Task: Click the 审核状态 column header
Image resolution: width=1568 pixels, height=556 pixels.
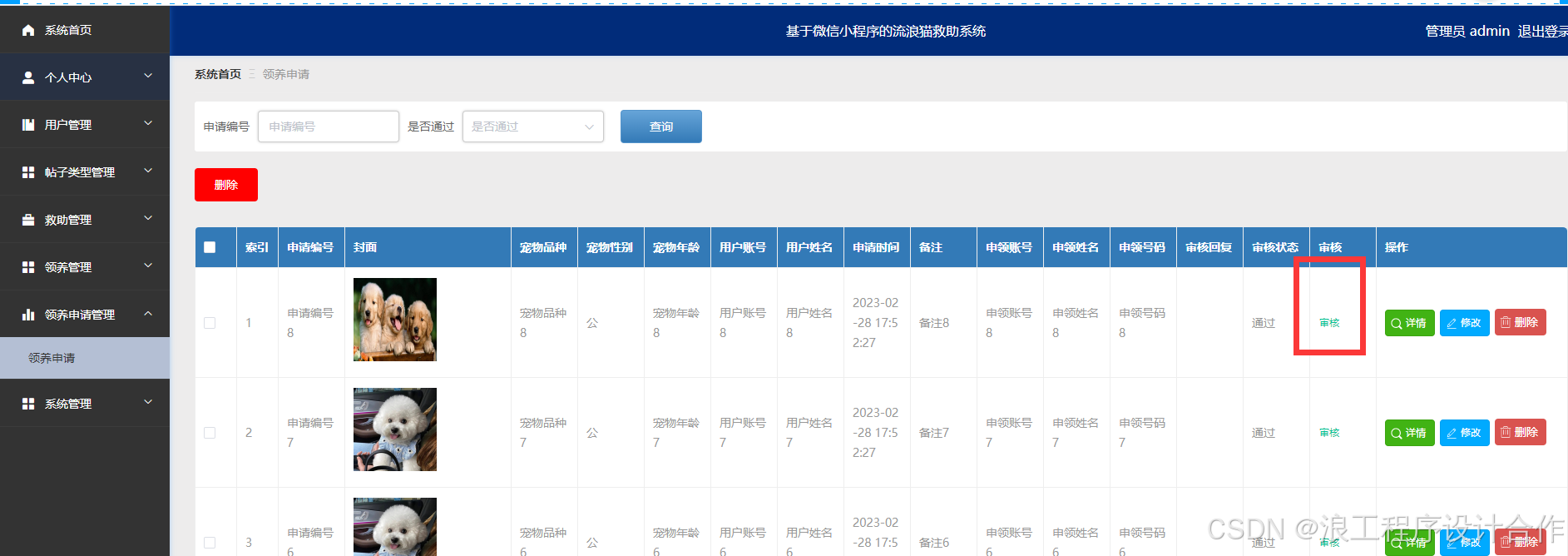Action: 1275,247
